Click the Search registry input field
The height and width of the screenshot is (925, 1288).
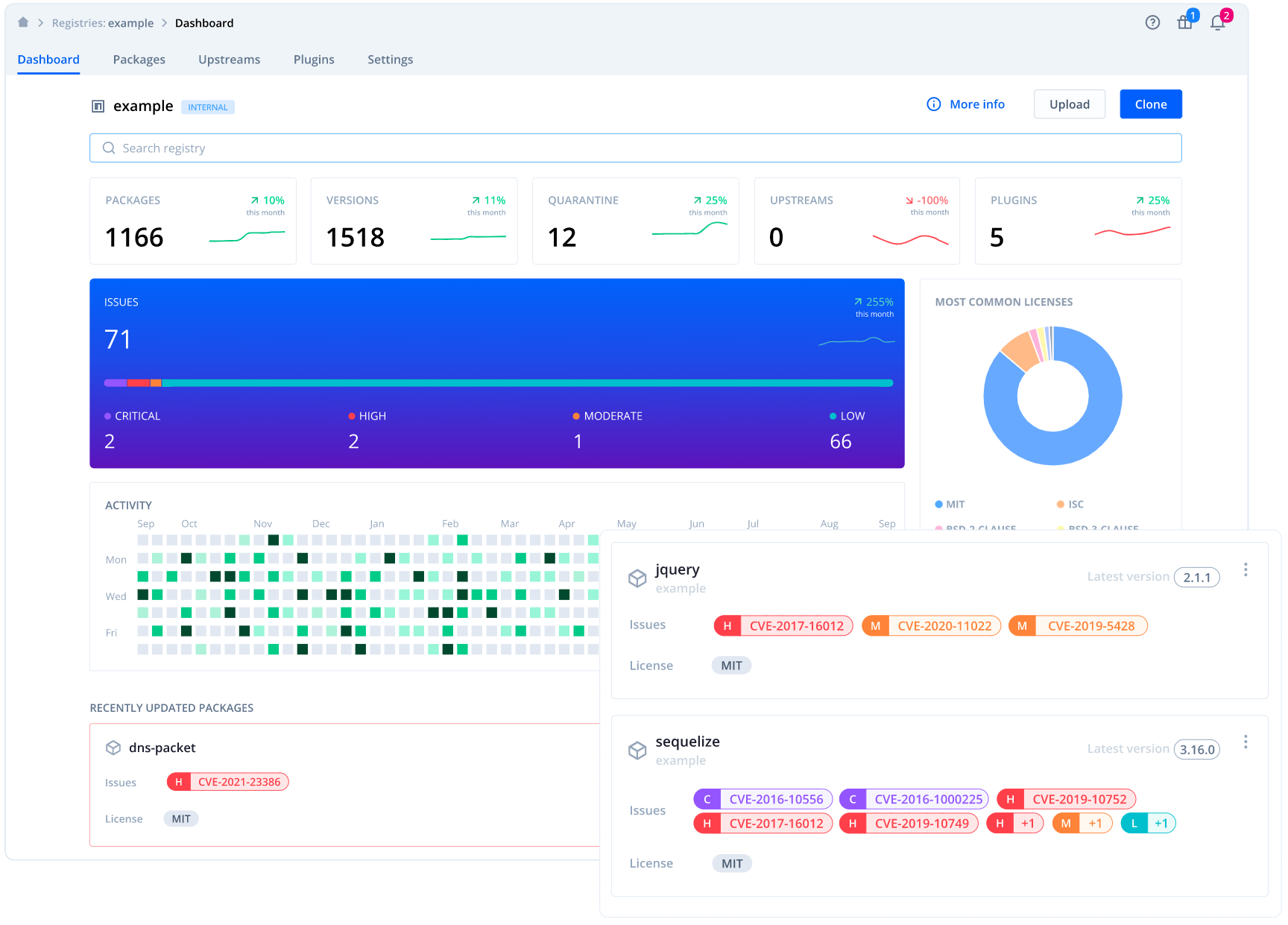(x=298, y=148)
